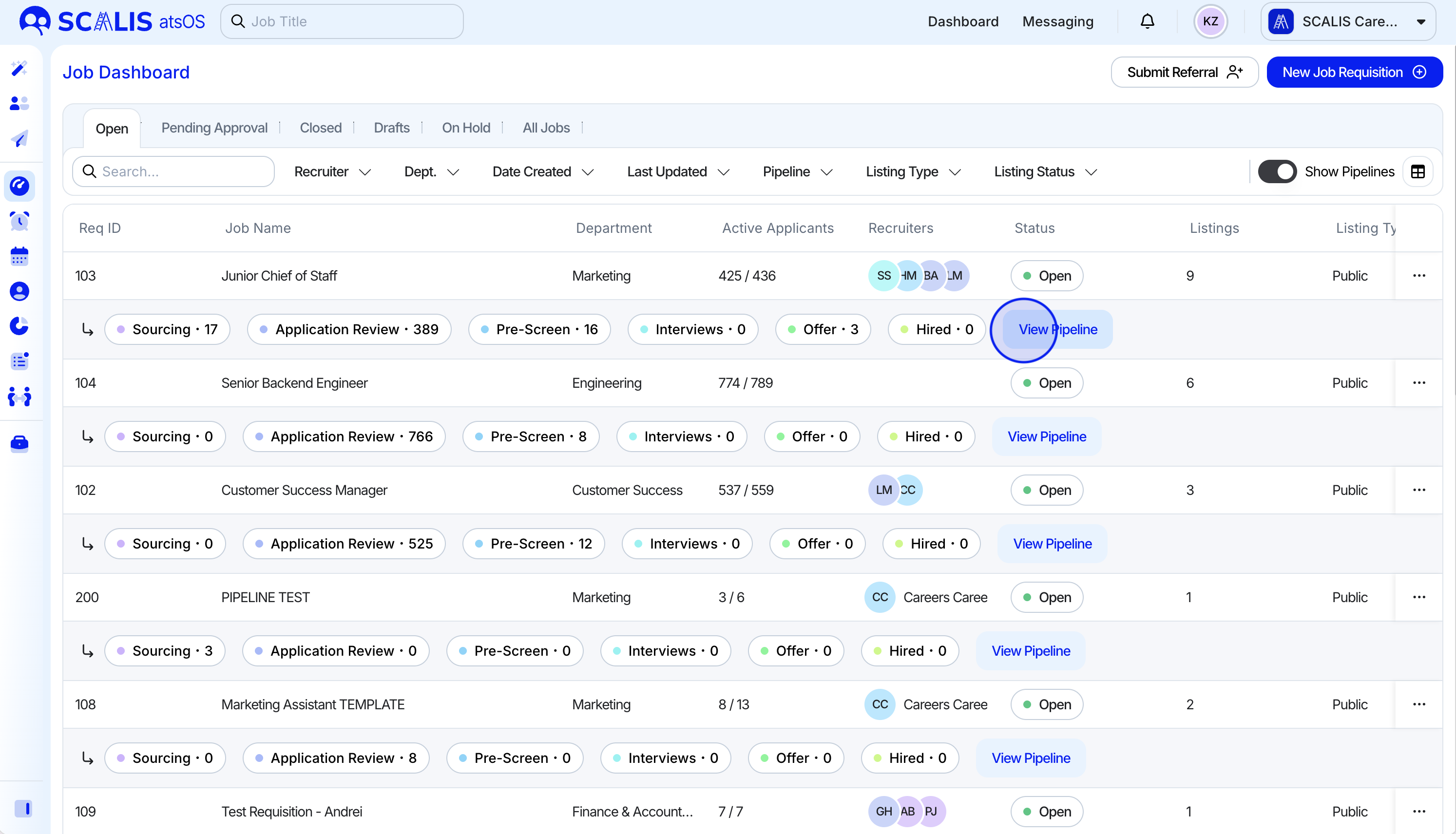Switch to the Pending Approval tab
Screen dimensions: 1456x834
214,128
